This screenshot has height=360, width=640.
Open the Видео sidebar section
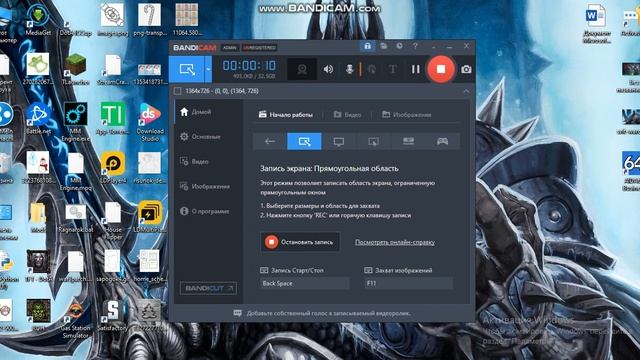click(208, 162)
